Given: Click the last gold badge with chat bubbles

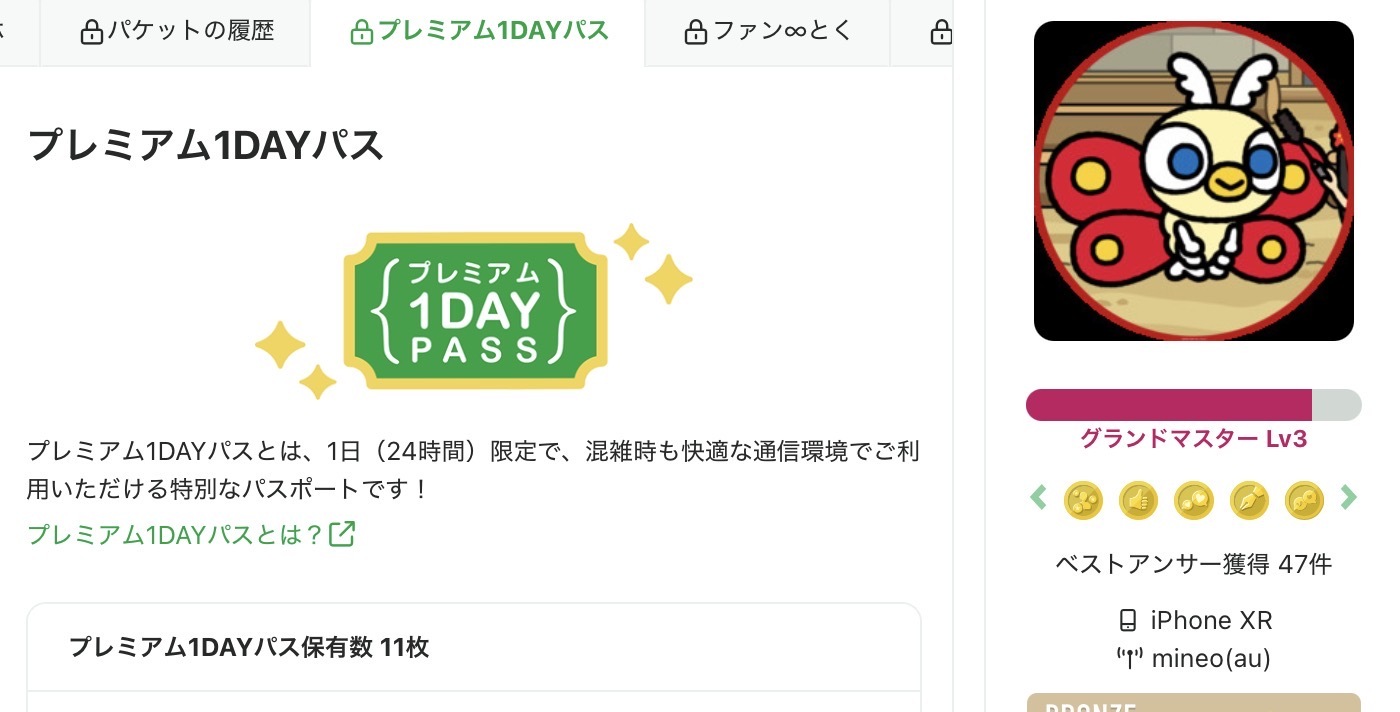Looking at the screenshot, I should [x=1304, y=500].
